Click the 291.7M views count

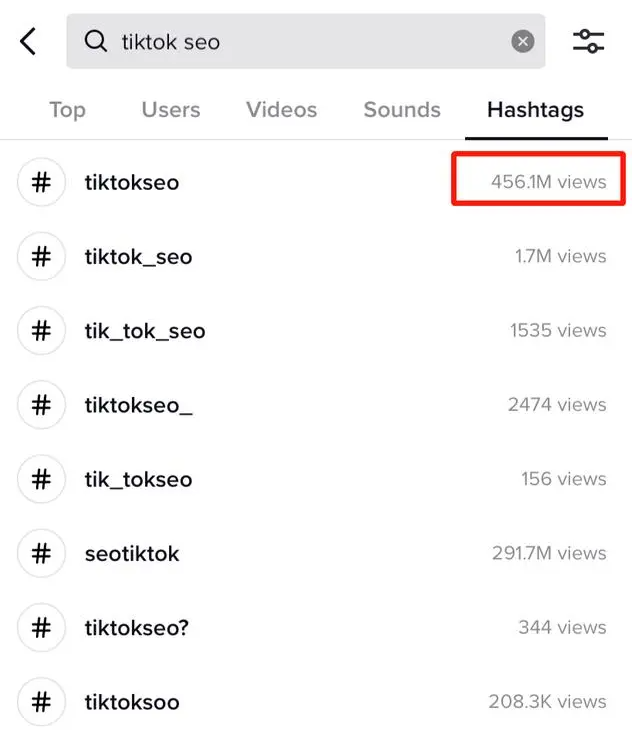pos(548,553)
